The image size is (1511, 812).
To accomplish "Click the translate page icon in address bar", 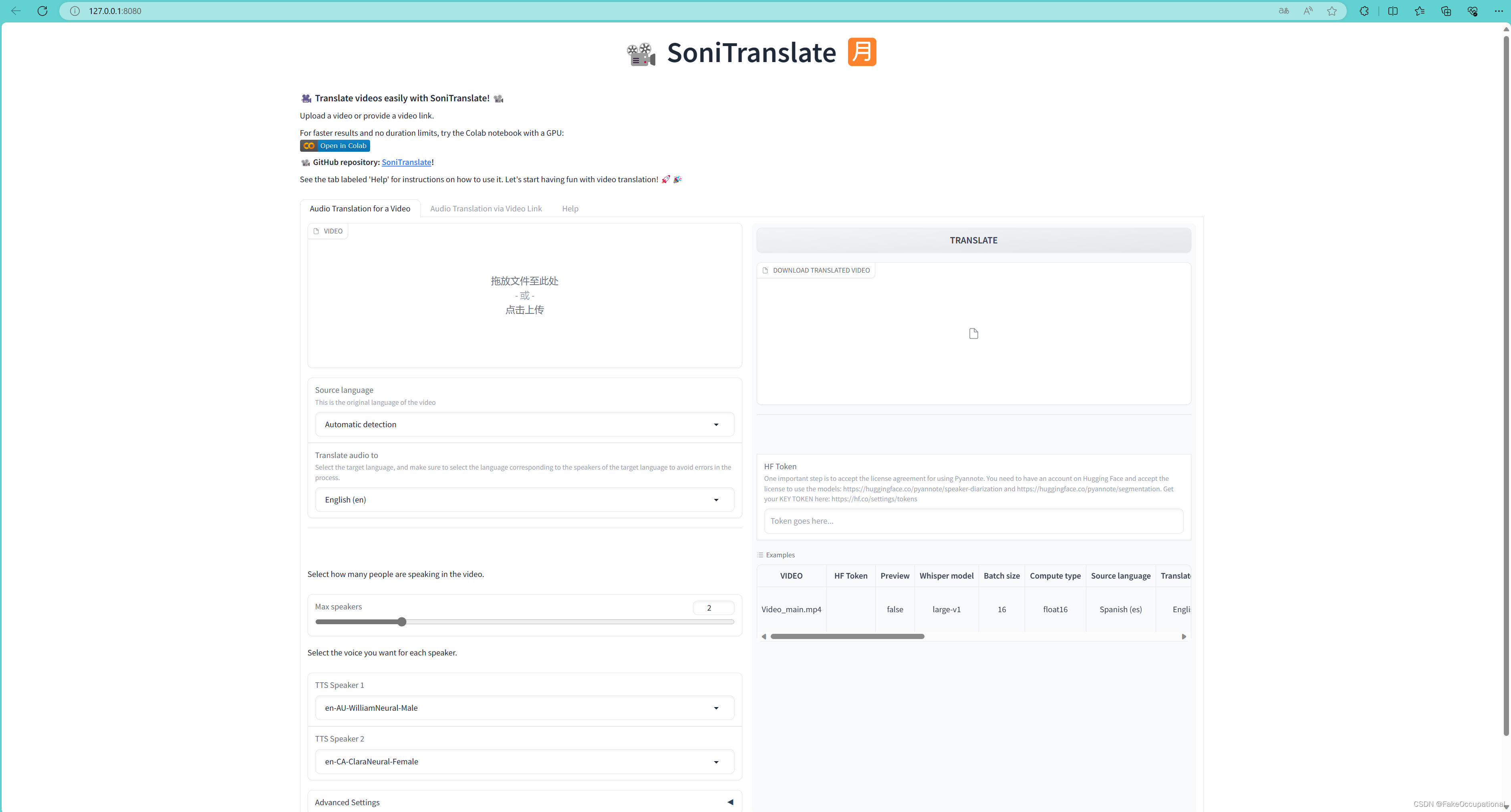I will [x=1284, y=10].
